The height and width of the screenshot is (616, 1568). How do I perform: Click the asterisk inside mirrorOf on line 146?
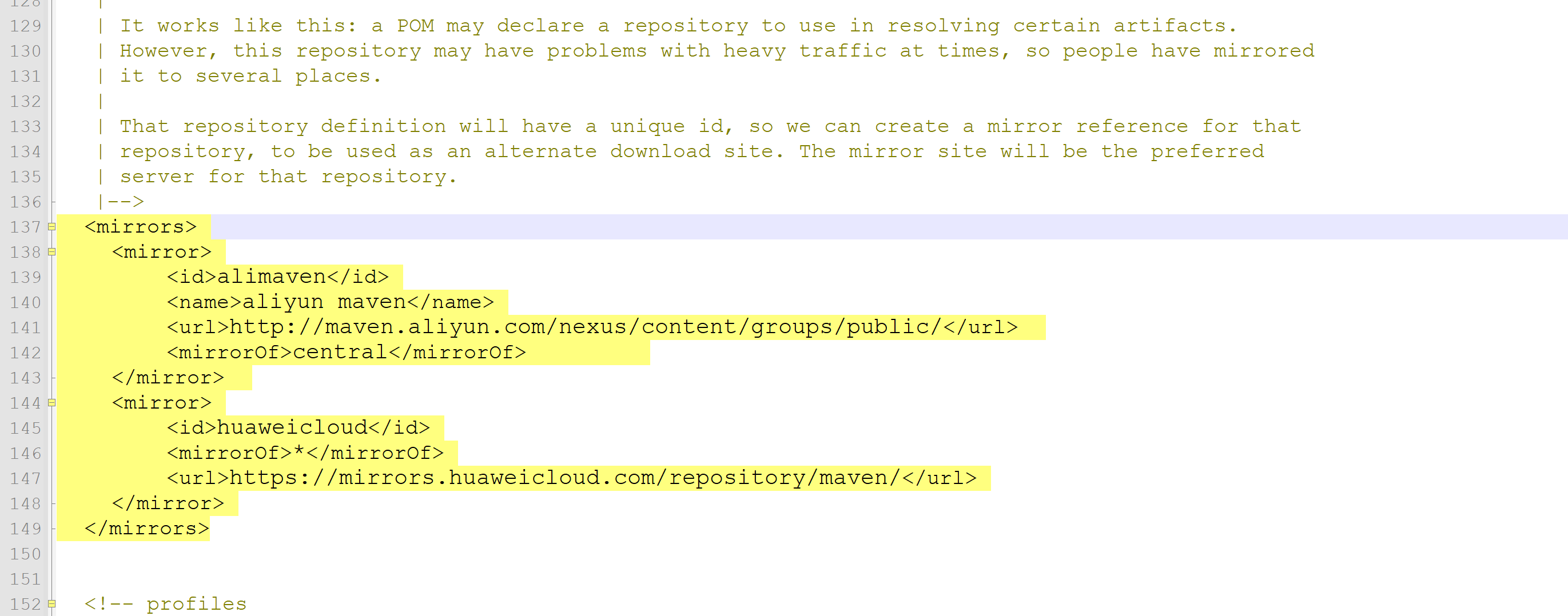click(x=300, y=453)
